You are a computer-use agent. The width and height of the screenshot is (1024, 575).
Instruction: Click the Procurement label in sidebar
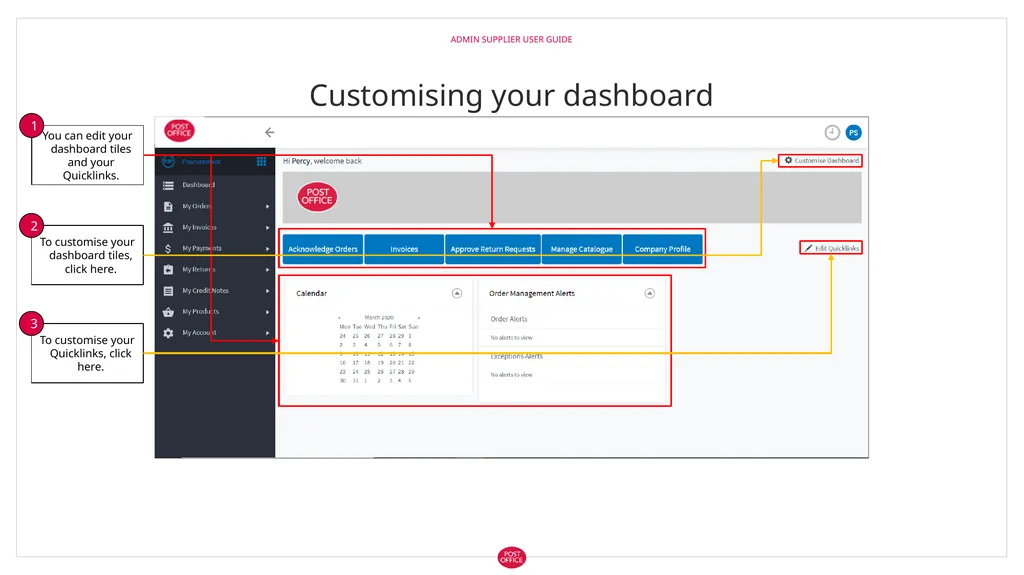[x=201, y=161]
